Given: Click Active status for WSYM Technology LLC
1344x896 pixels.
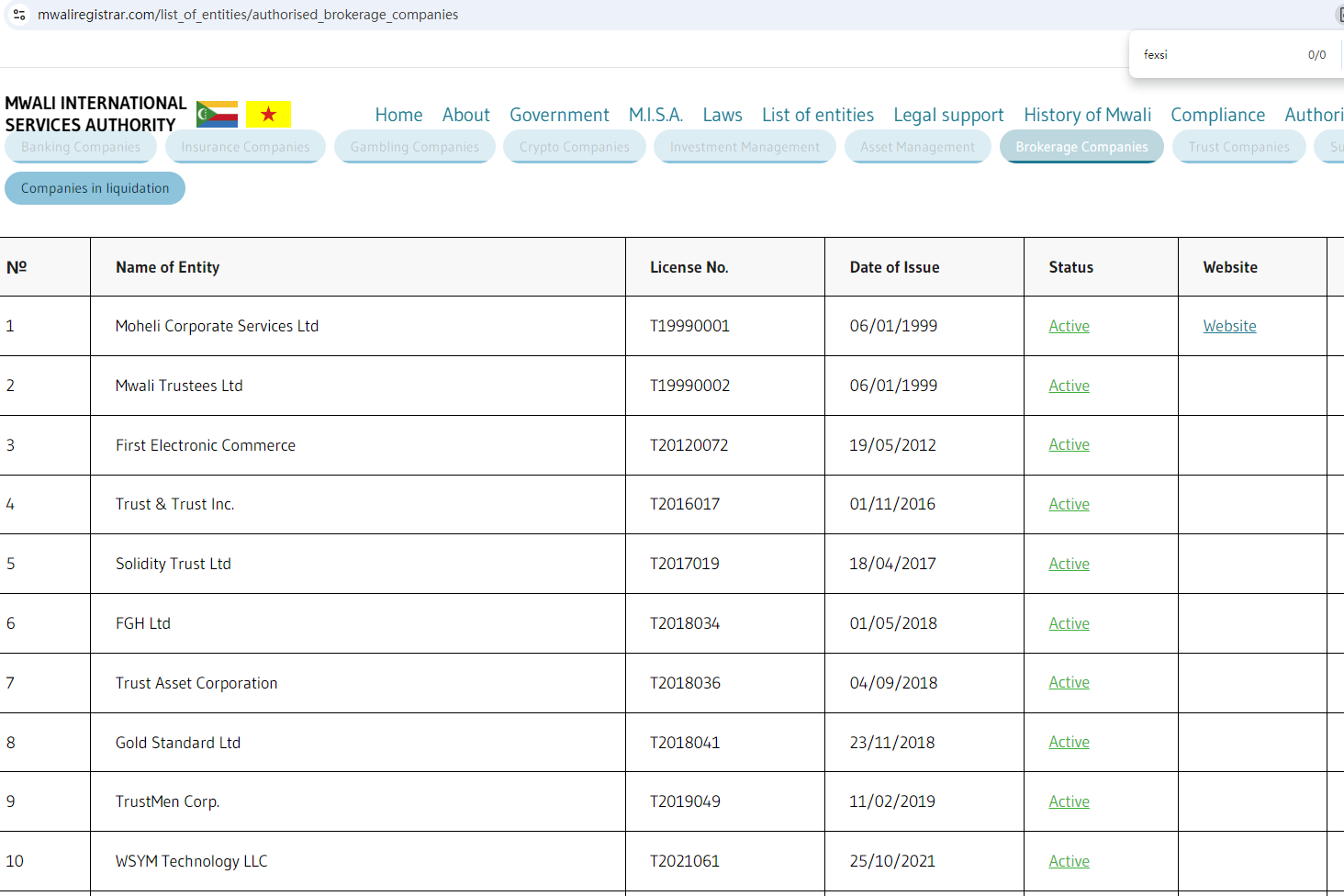Looking at the screenshot, I should [1069, 861].
